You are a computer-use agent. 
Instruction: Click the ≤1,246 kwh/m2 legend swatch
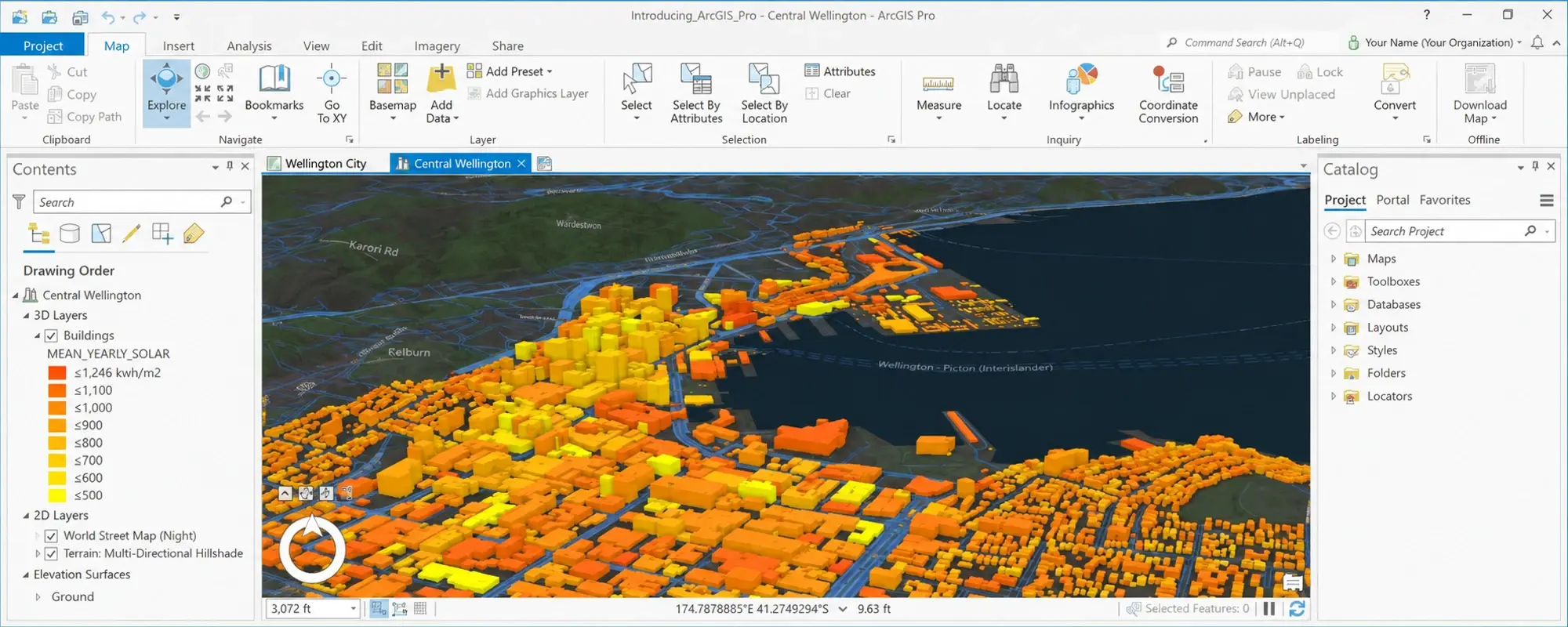pyautogui.click(x=57, y=373)
